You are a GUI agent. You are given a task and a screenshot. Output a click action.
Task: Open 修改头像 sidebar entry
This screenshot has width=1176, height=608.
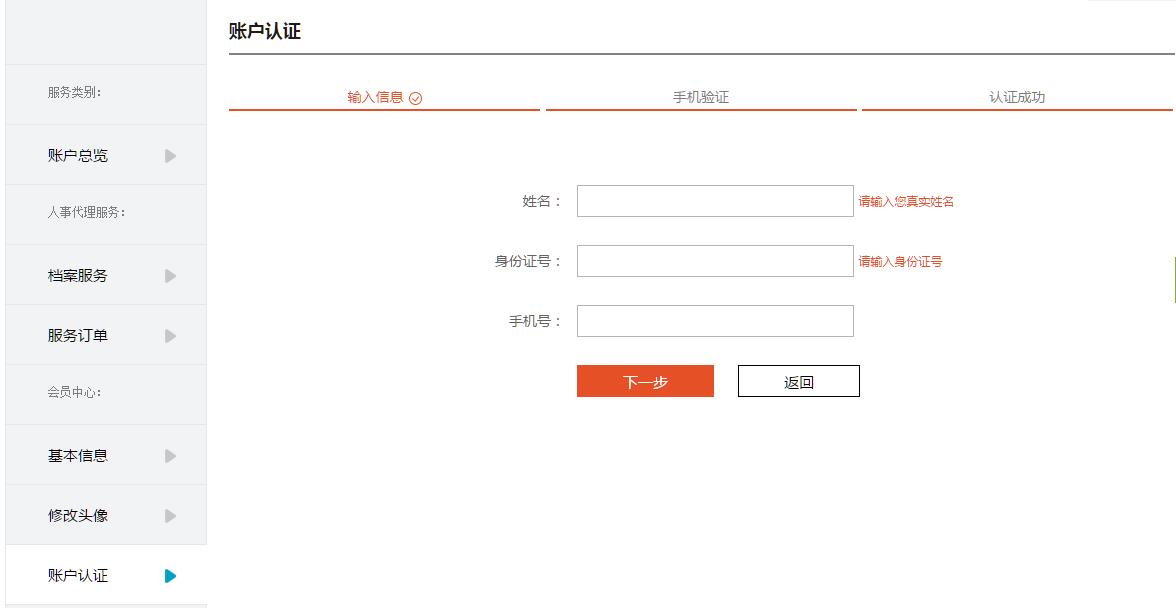106,515
